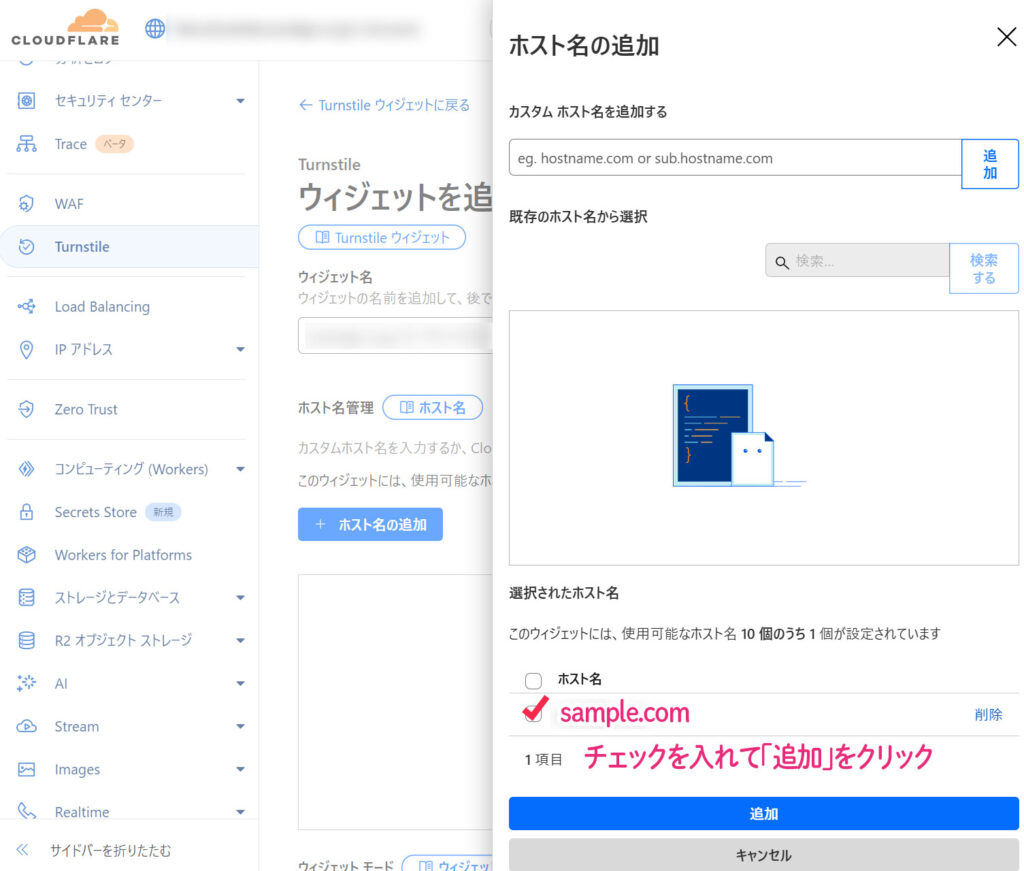Click the Secrets Store lock icon
The image size is (1024, 871).
27,512
